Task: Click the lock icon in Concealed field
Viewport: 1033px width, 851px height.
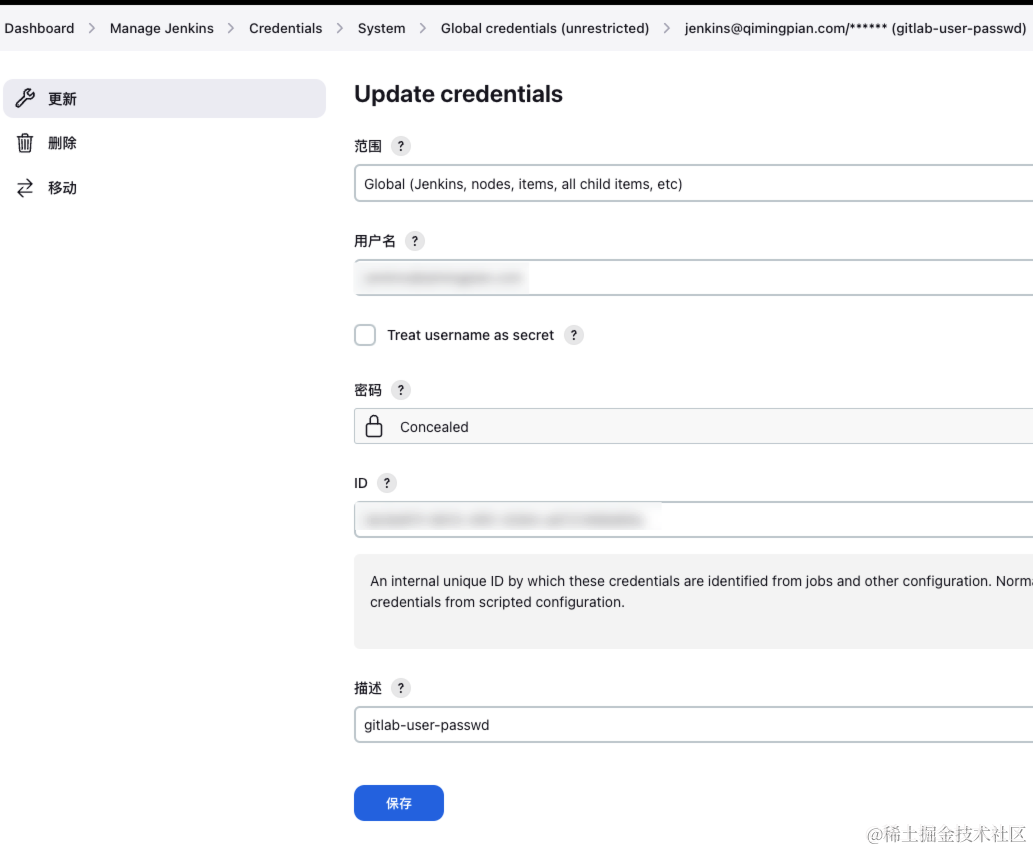Action: (374, 426)
